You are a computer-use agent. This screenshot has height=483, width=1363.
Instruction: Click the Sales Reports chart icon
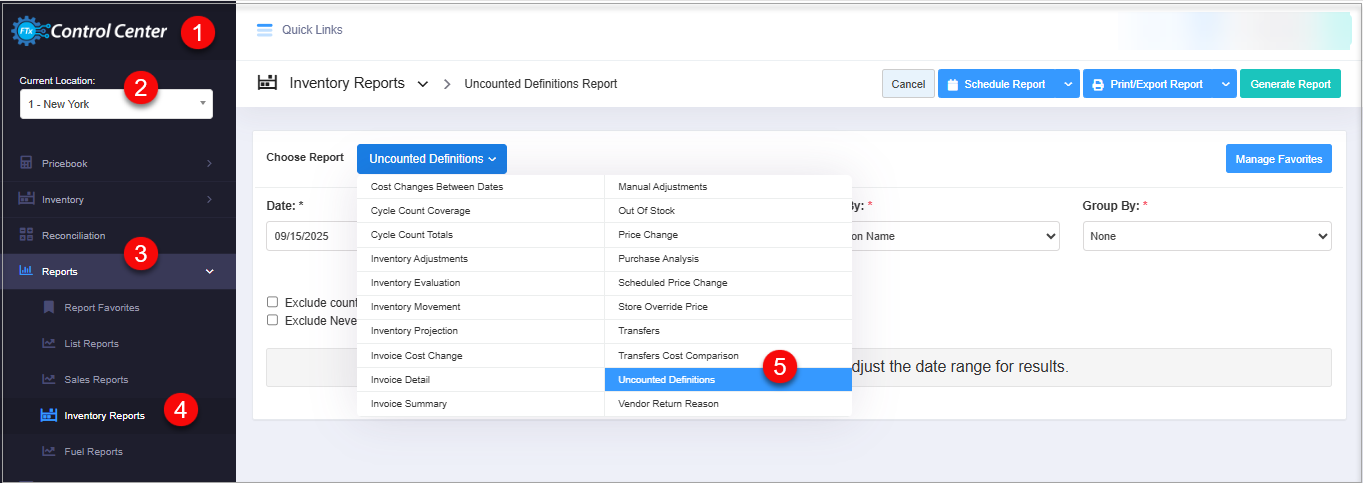point(49,379)
